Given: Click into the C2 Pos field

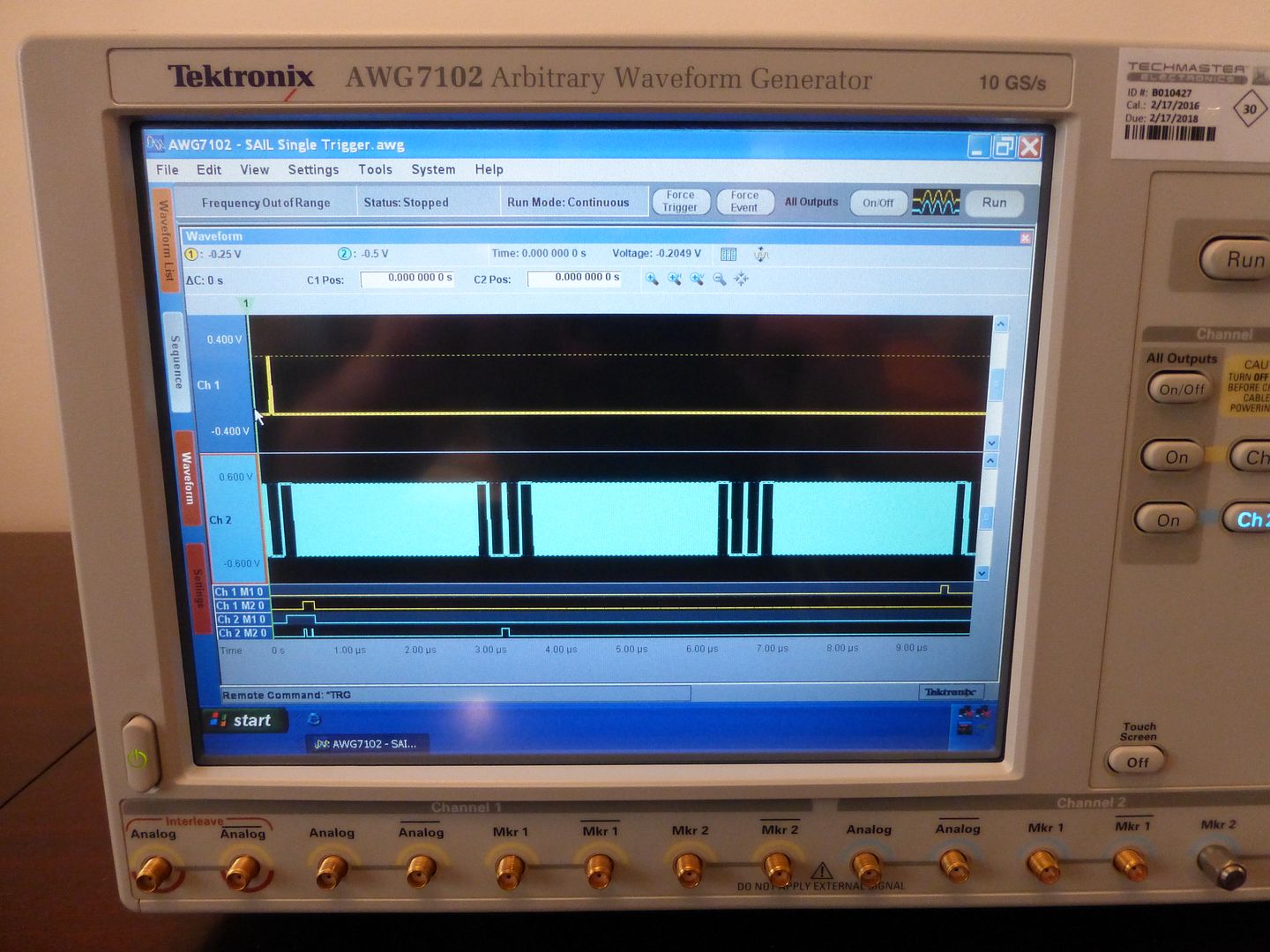Looking at the screenshot, I should pyautogui.click(x=574, y=279).
